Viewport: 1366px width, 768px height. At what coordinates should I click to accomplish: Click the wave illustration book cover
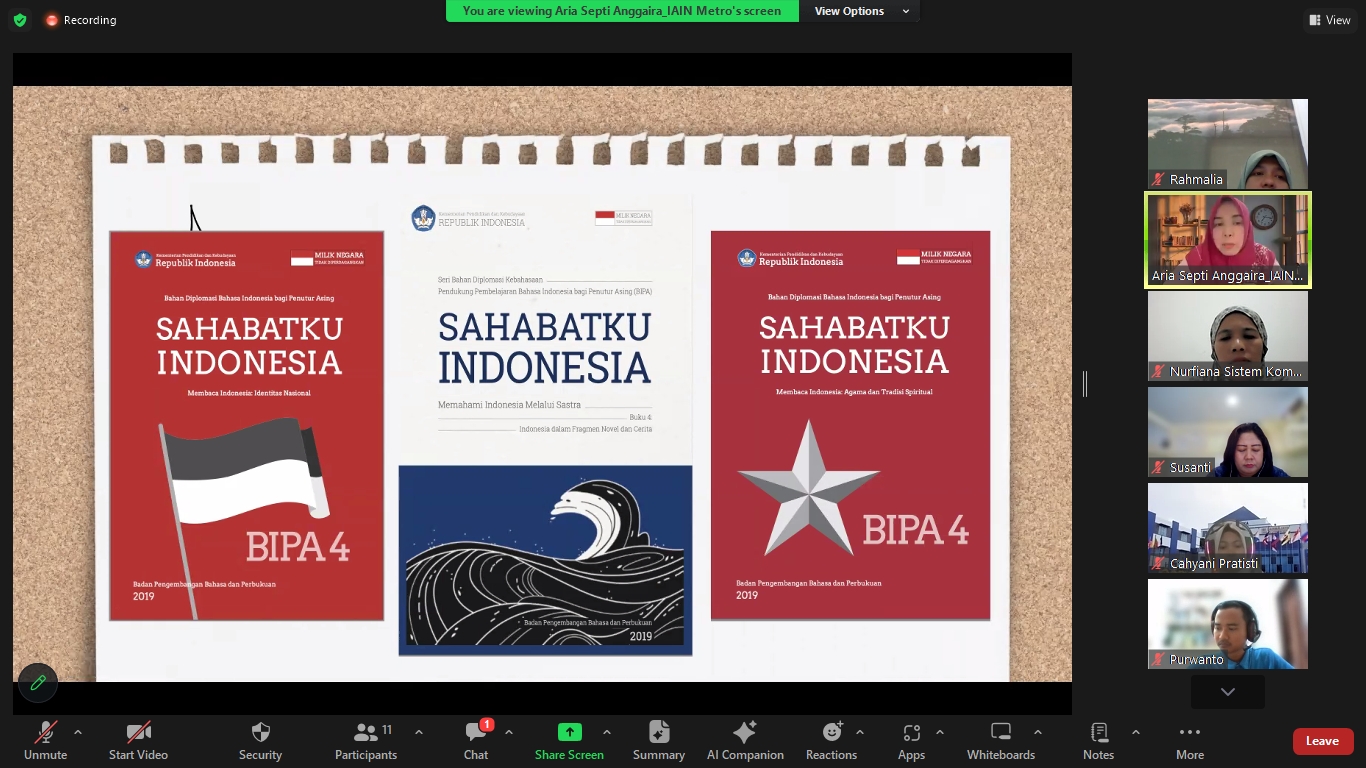(x=545, y=425)
